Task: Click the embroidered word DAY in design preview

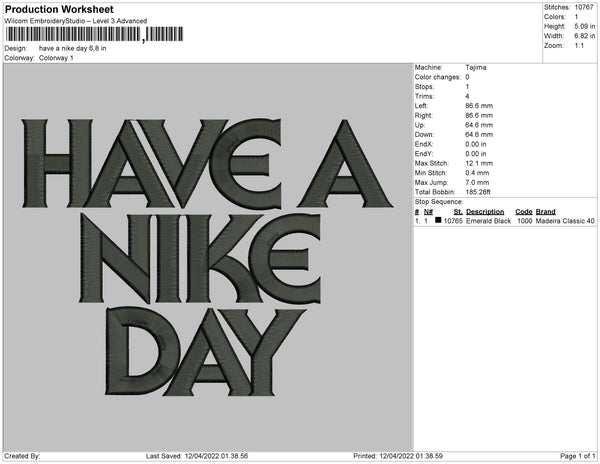Action: (x=205, y=351)
